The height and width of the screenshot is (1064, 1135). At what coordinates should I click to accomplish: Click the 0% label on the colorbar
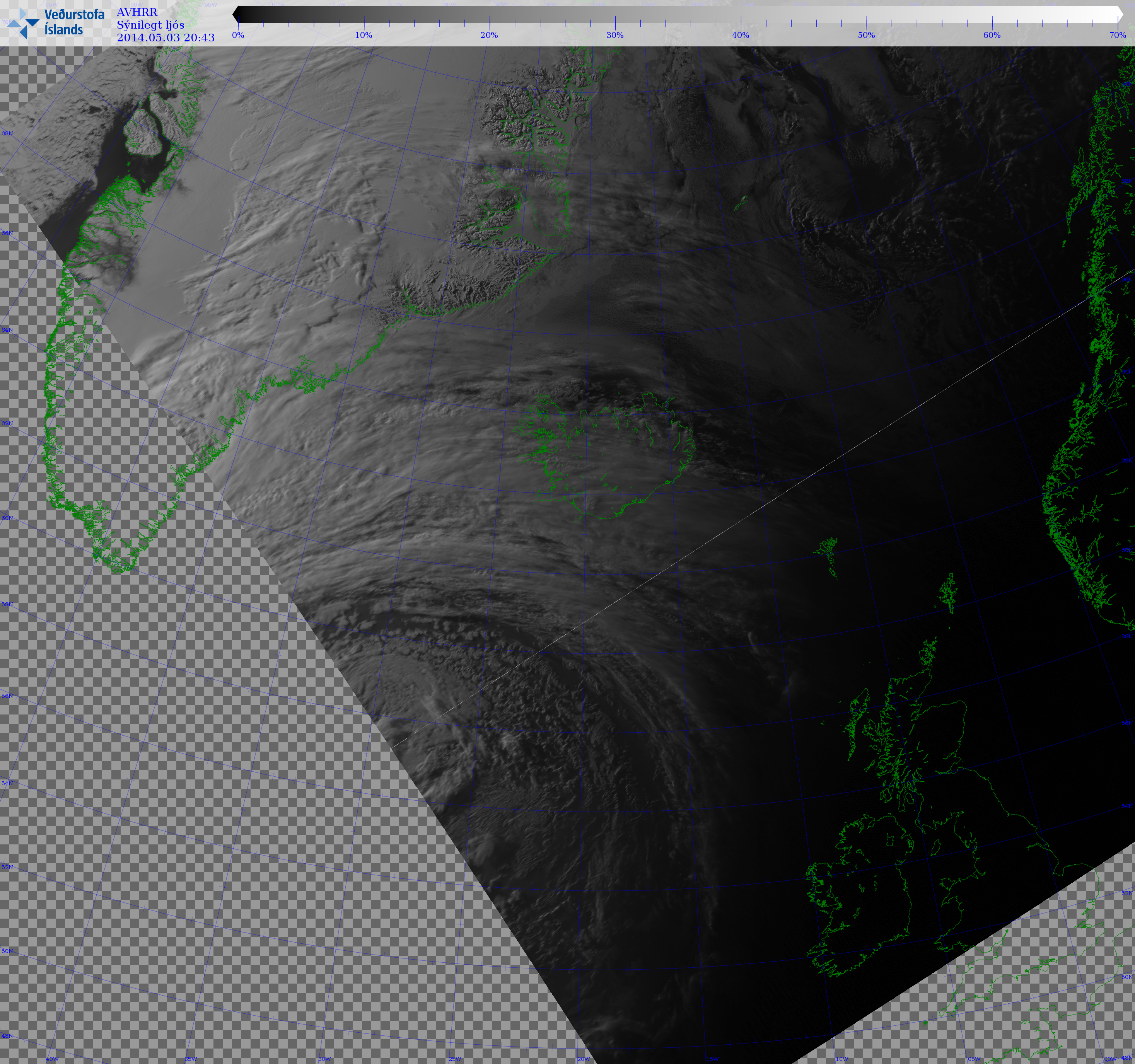238,36
